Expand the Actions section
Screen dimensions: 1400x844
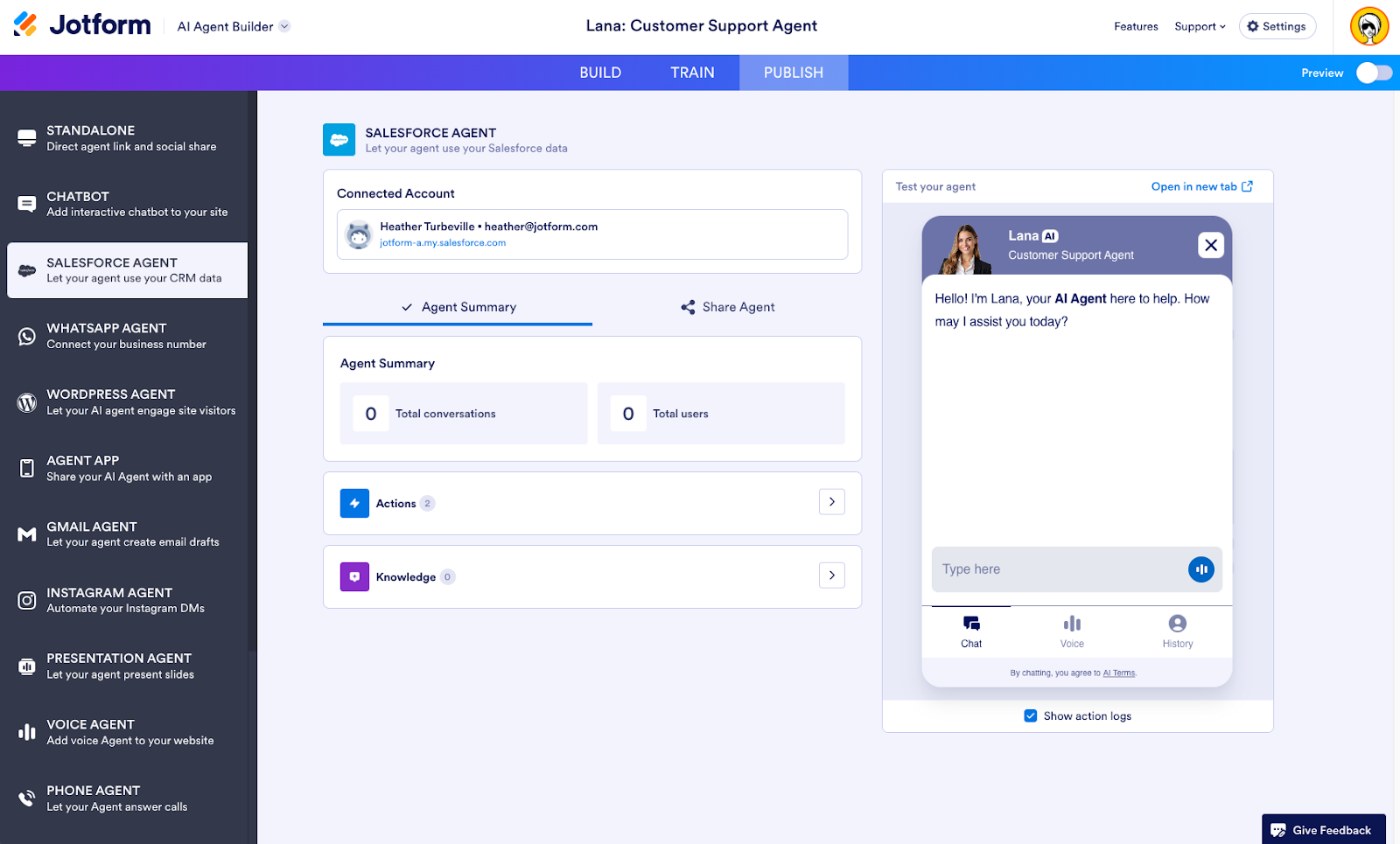830,502
